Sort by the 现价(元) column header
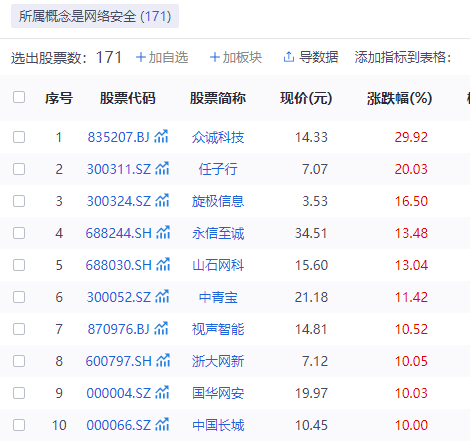This screenshot has height=444, width=470. 306,98
